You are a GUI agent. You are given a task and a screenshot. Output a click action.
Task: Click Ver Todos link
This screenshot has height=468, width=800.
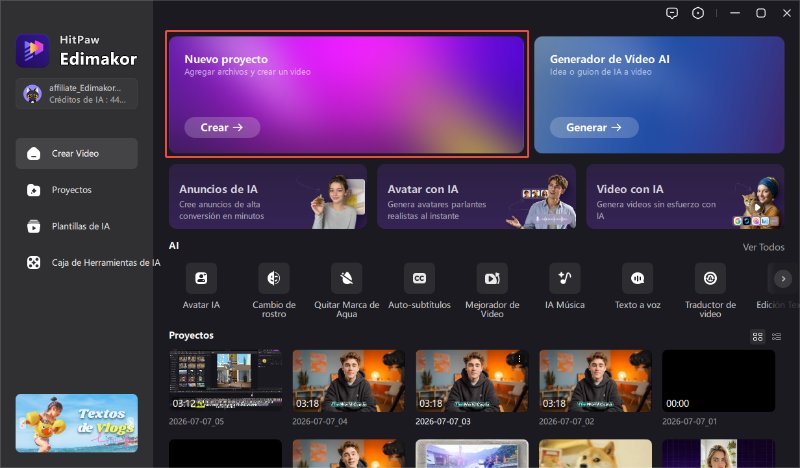763,247
